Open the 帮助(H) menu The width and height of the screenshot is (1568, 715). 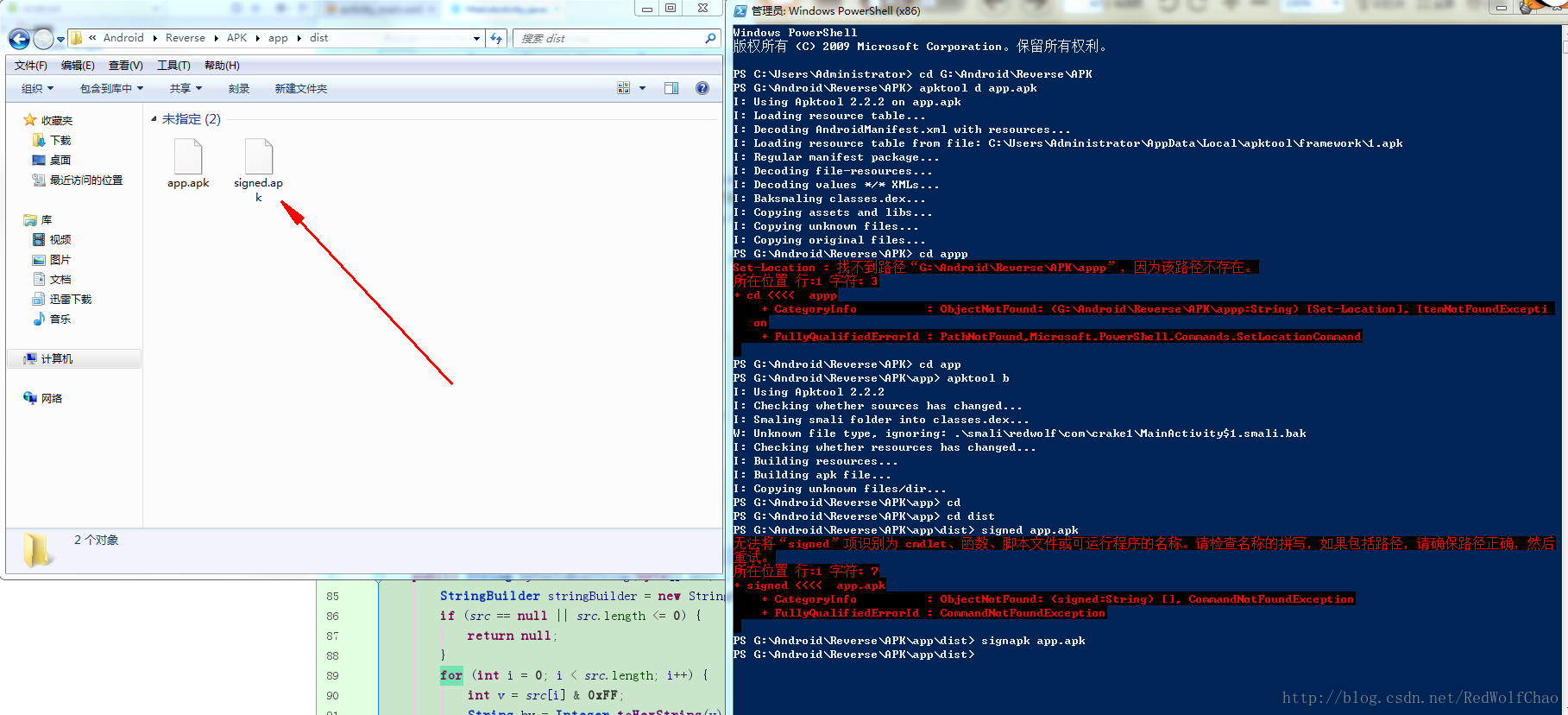tap(222, 66)
